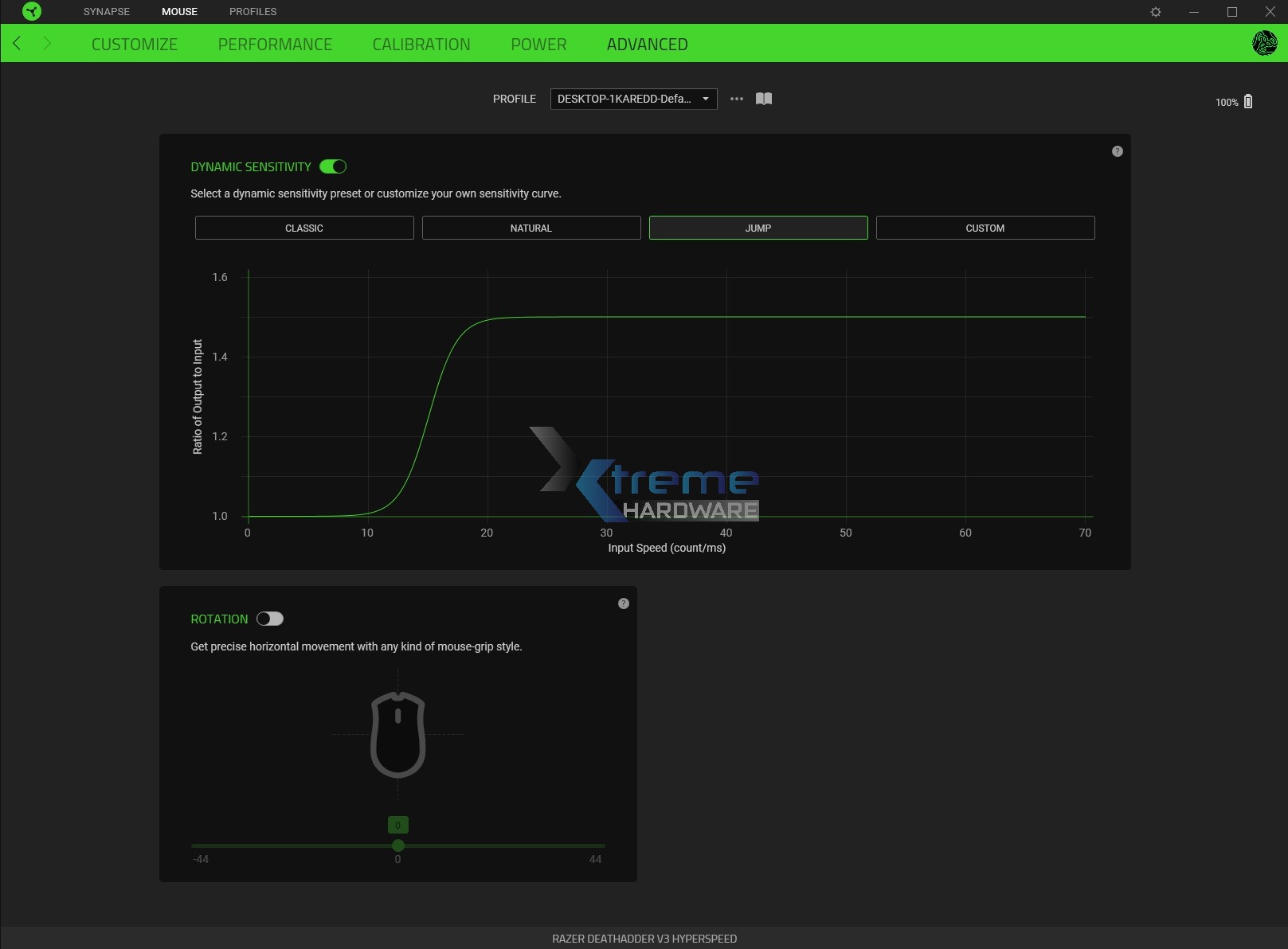Enable the Rotation feature
1288x949 pixels.
(x=270, y=619)
